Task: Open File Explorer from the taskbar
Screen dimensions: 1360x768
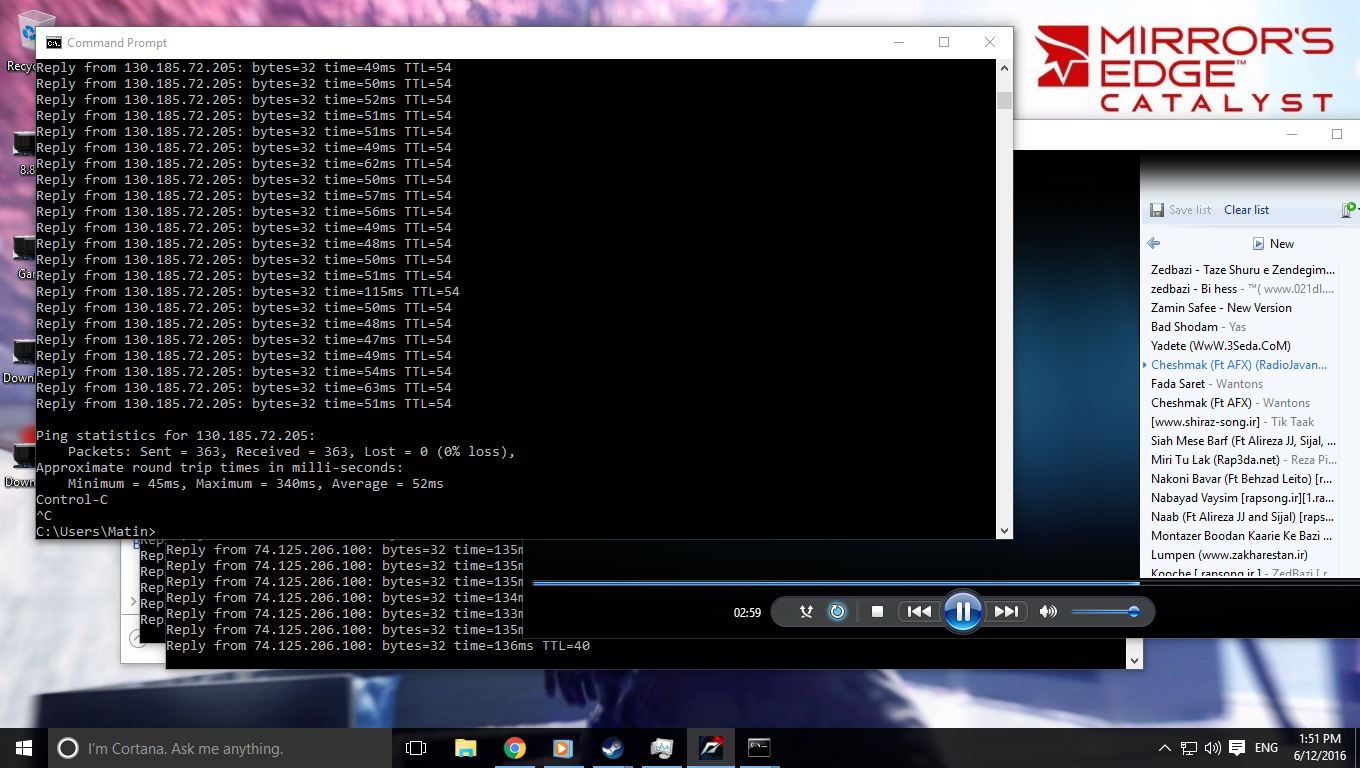Action: [465, 748]
